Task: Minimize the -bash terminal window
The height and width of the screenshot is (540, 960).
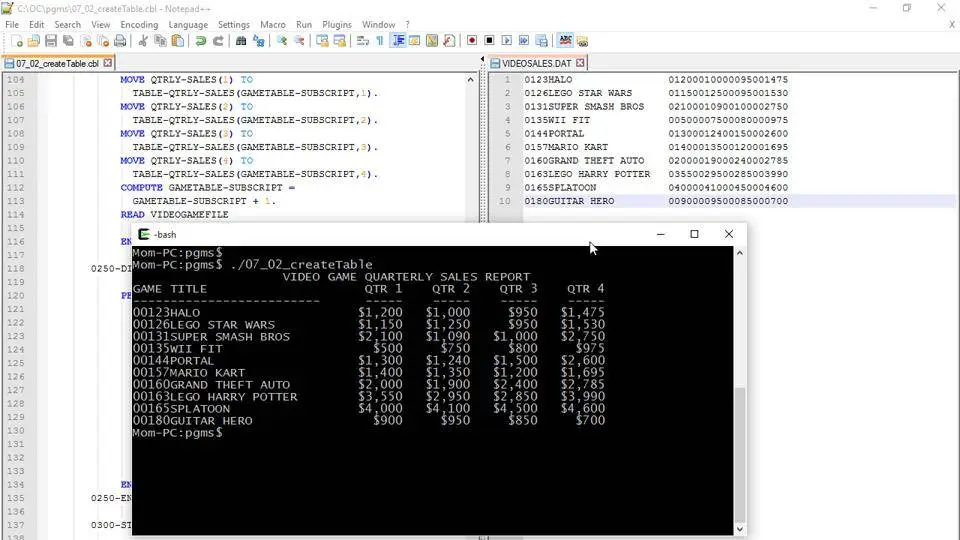Action: 661,234
